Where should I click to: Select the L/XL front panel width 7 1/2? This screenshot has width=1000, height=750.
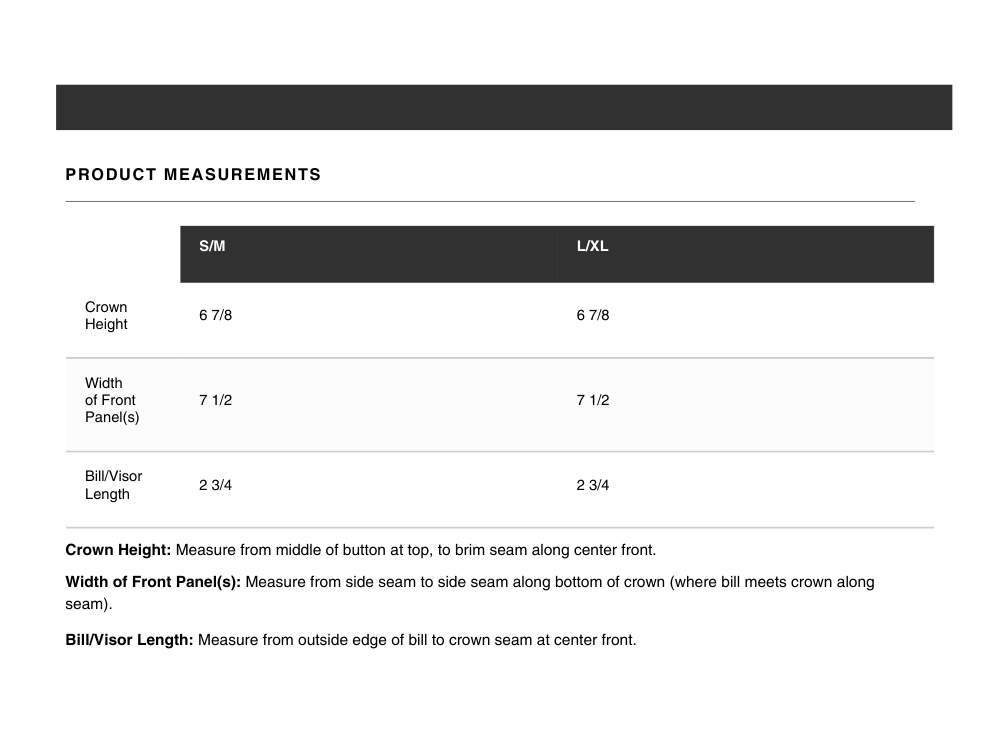point(592,400)
